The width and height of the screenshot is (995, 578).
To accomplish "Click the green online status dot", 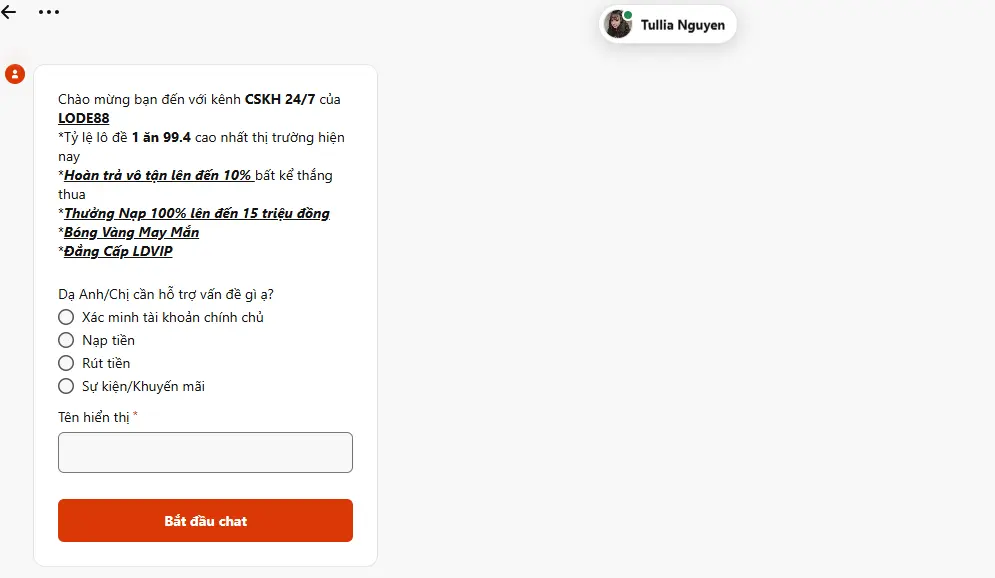I will [x=628, y=15].
